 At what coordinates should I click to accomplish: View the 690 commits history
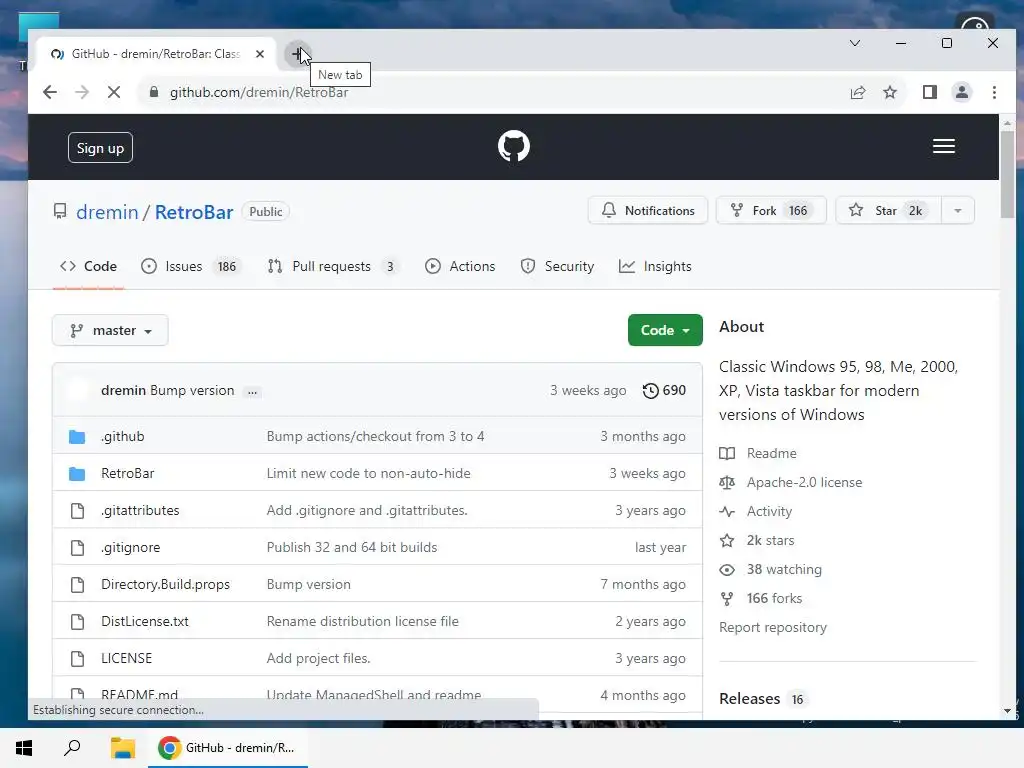pos(664,391)
